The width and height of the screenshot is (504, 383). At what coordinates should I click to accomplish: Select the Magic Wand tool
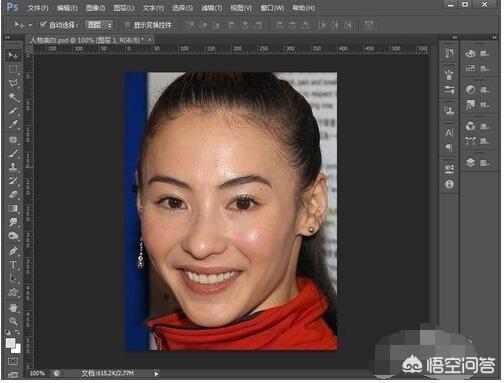point(13,97)
